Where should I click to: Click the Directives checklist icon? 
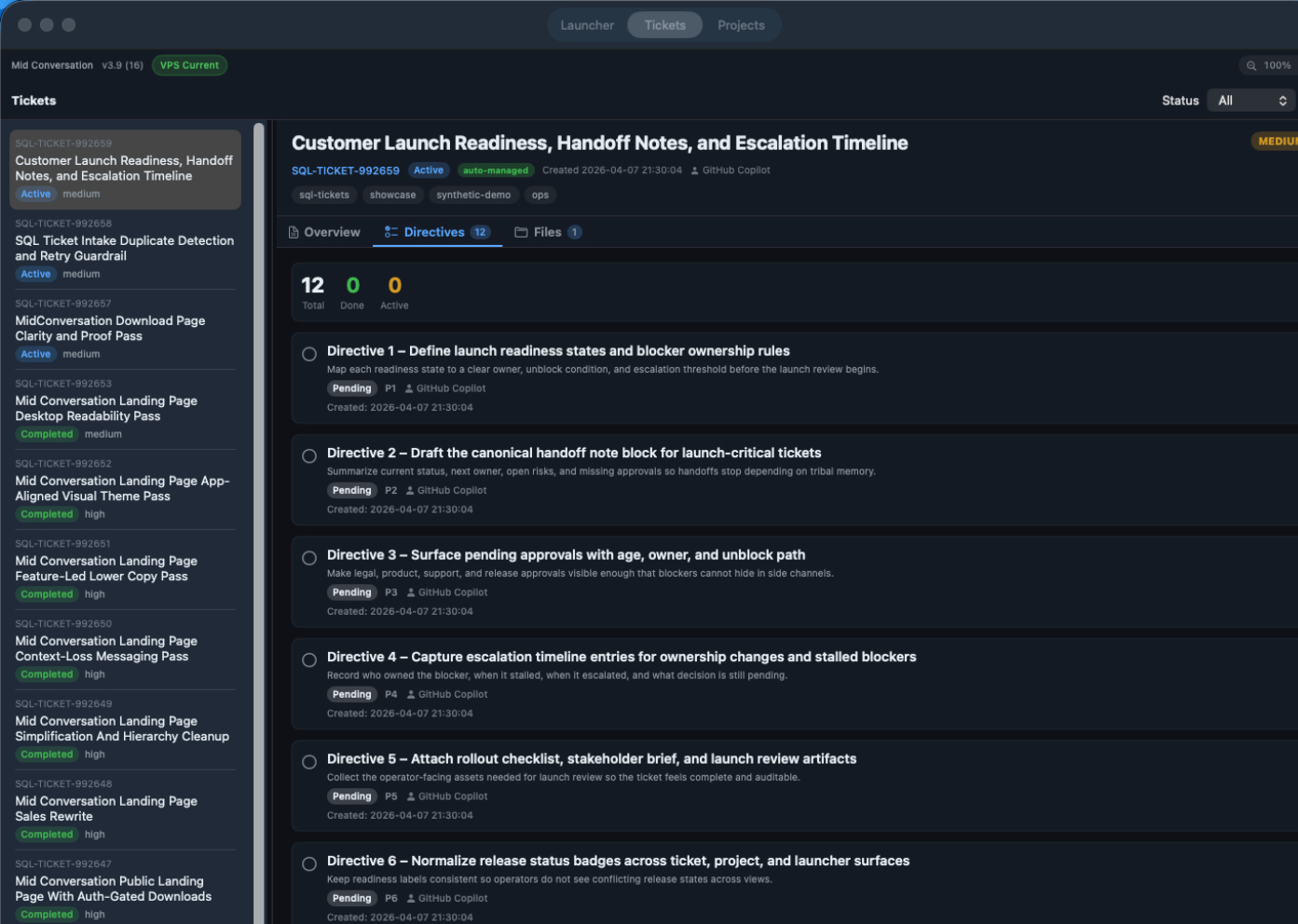point(390,232)
